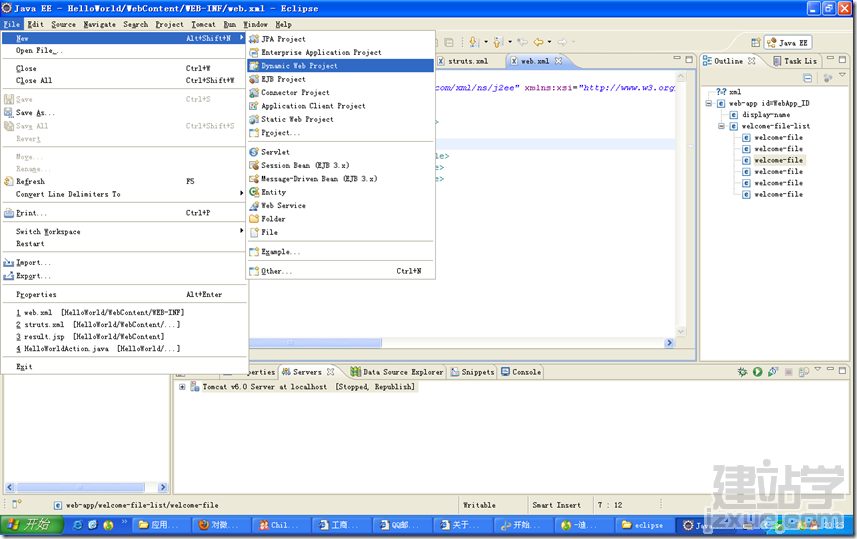Open Example... wizard
This screenshot has height=539, width=857.
pyautogui.click(x=341, y=252)
